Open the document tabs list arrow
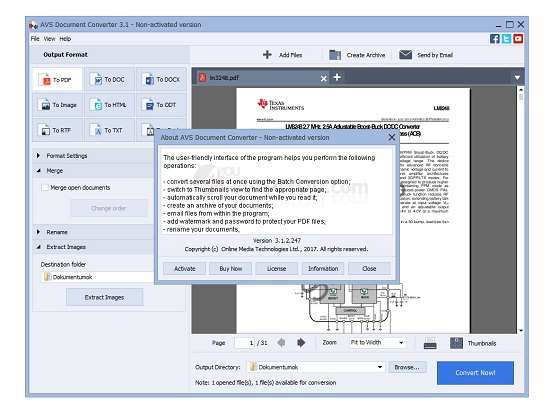This screenshot has width=550, height=417. coord(517,78)
